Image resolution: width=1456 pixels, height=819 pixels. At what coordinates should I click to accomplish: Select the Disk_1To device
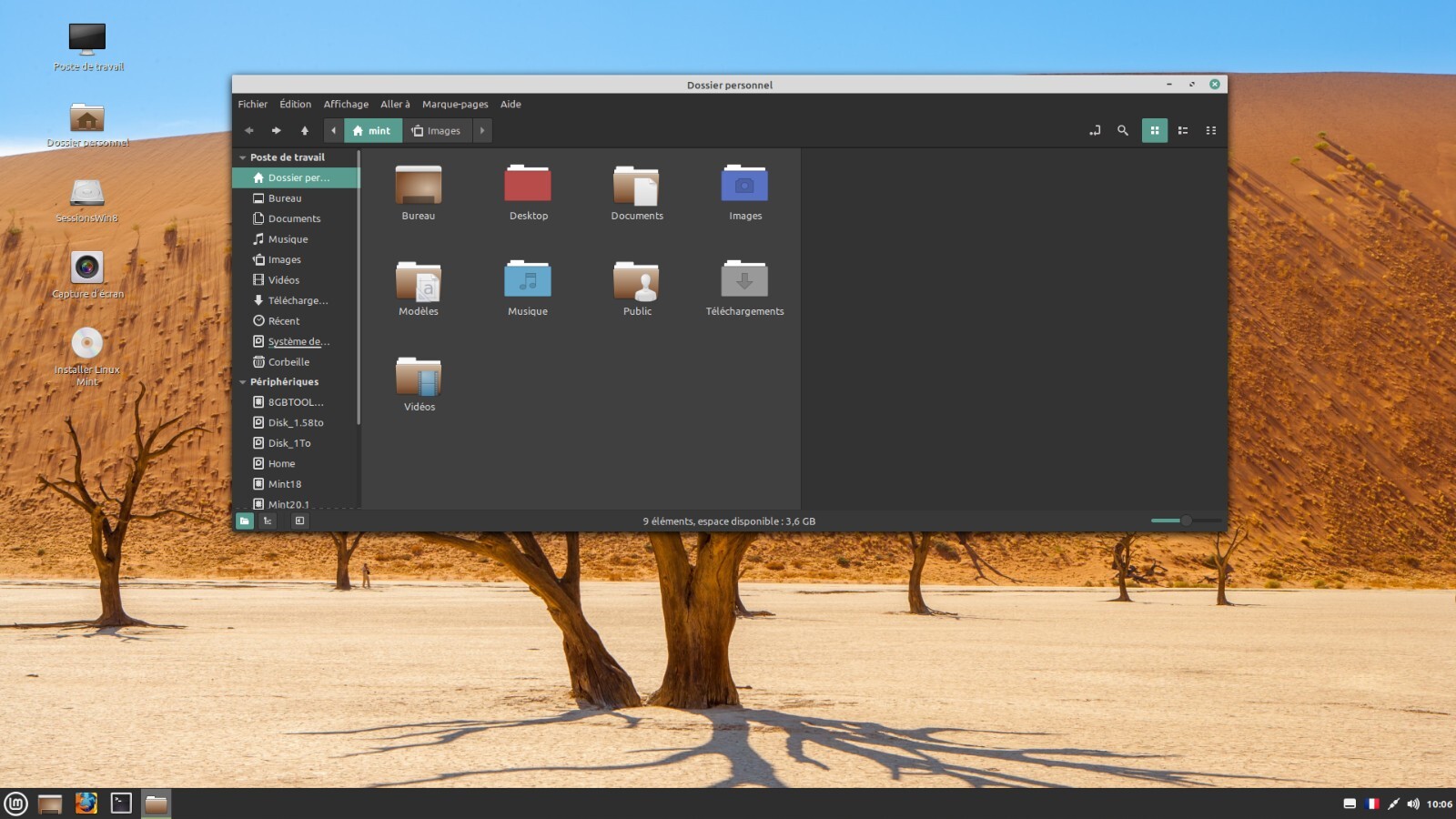(296, 443)
